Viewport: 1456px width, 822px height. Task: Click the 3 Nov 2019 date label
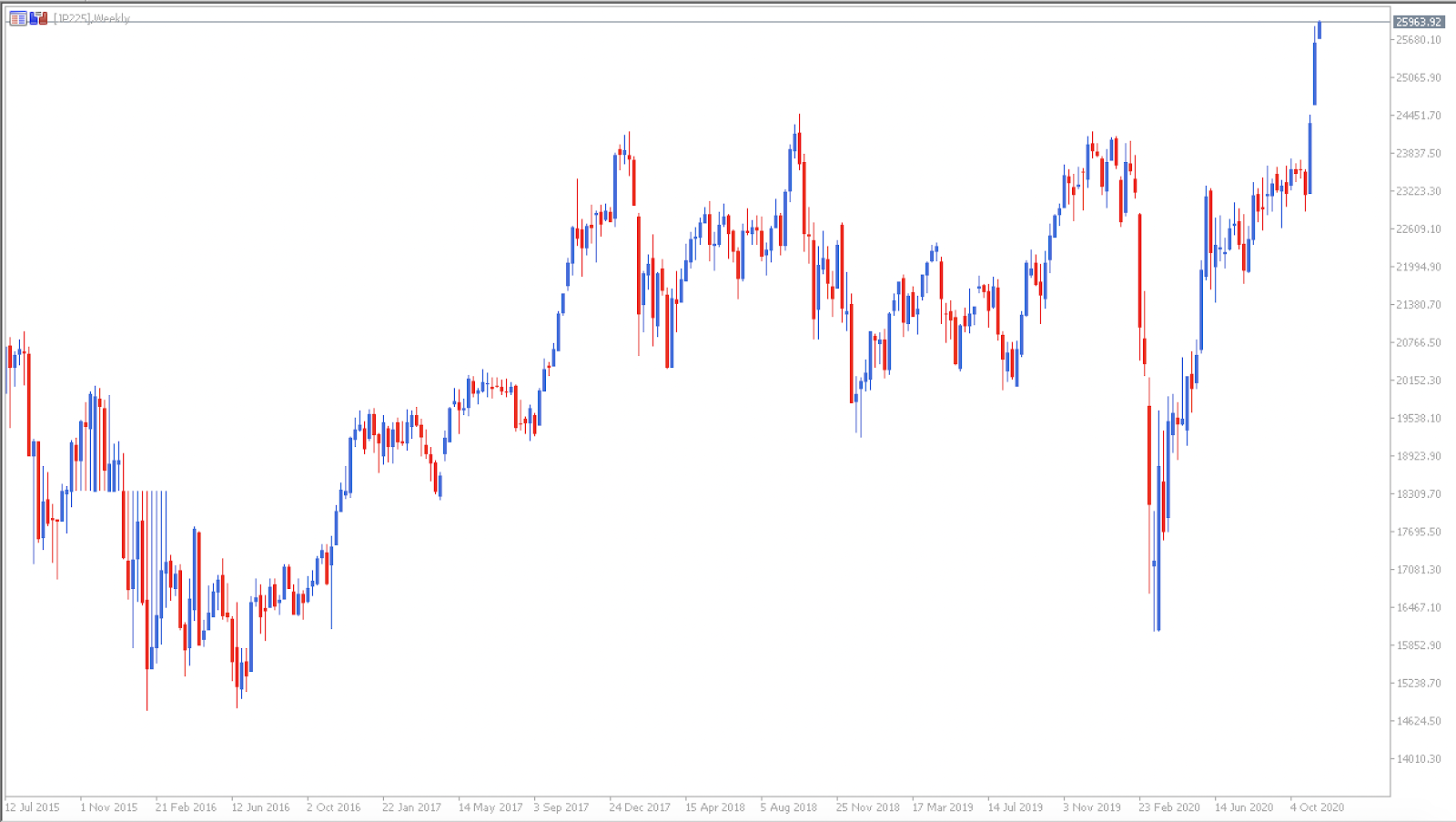tap(1092, 807)
